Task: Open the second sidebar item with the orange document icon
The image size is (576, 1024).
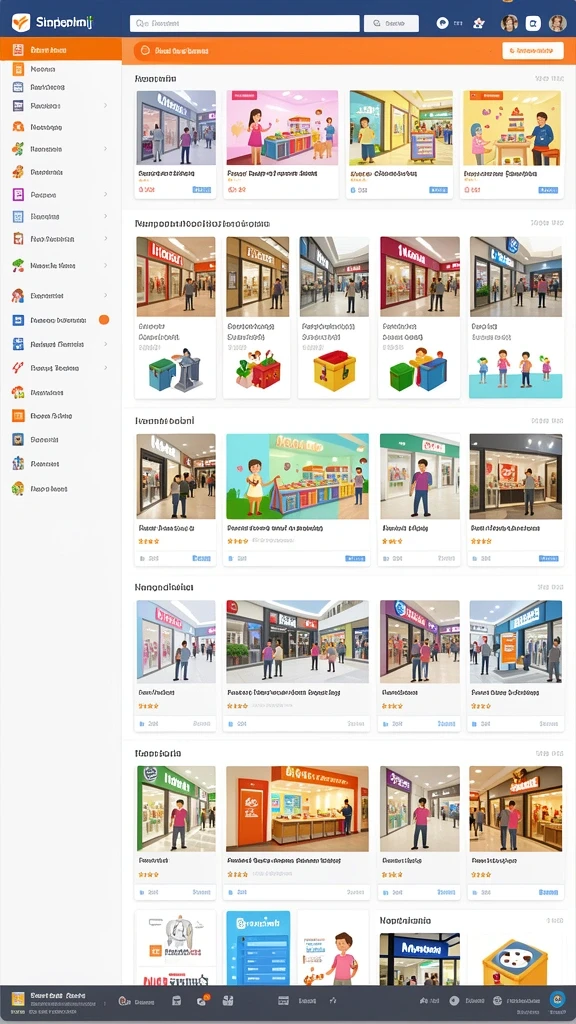Action: pyautogui.click(x=61, y=69)
